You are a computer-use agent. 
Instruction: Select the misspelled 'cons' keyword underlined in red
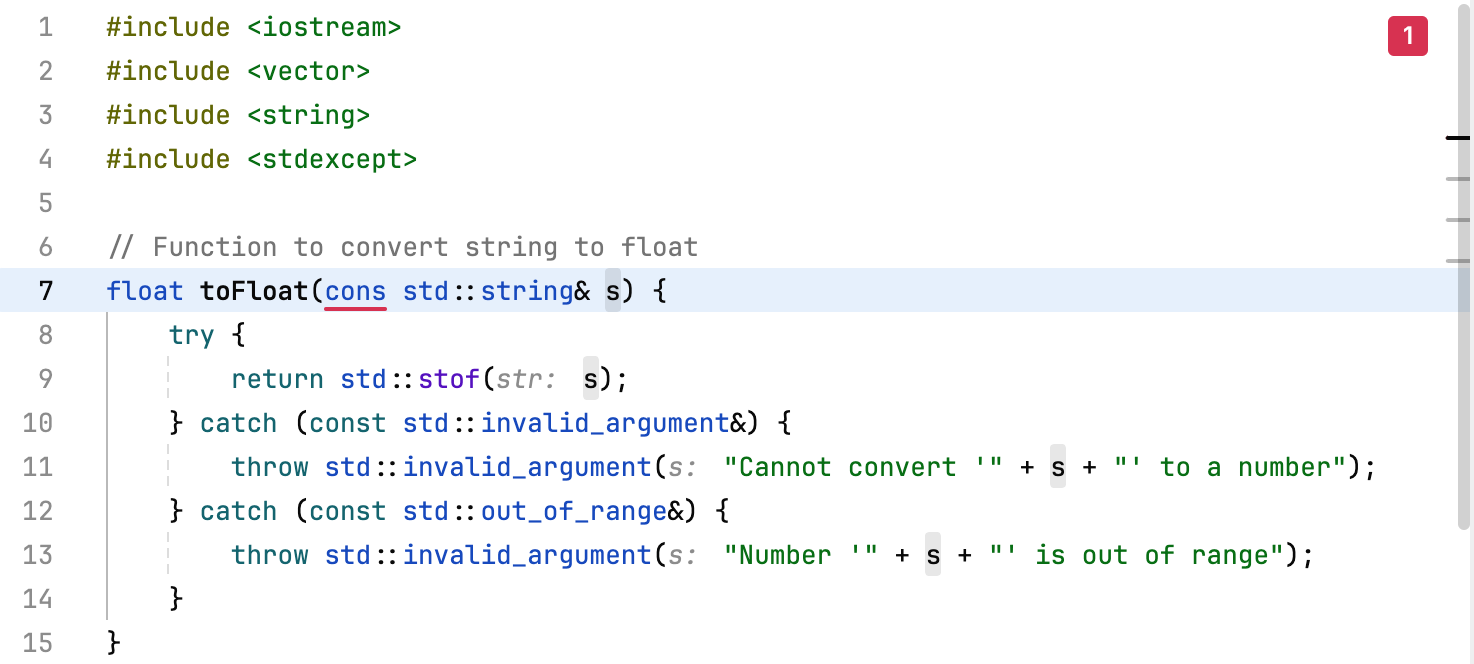pos(356,291)
